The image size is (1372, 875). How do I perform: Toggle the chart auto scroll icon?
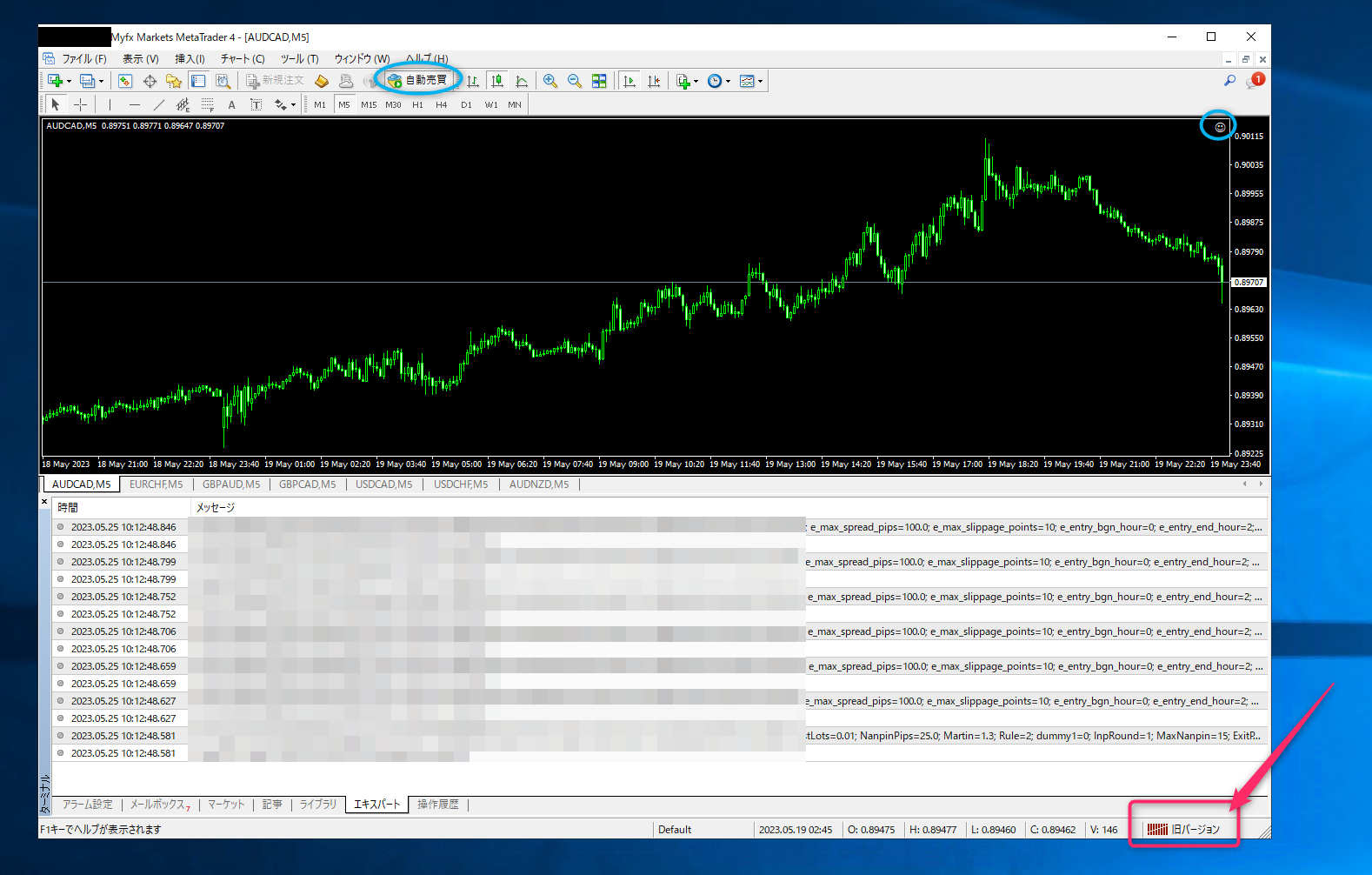tap(629, 81)
